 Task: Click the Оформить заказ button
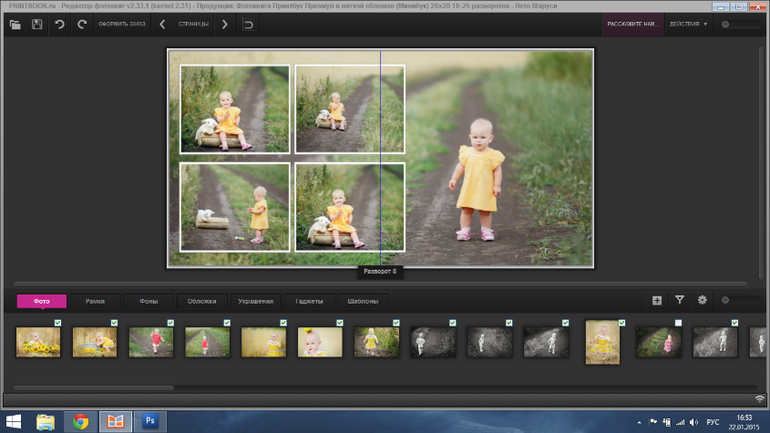(x=121, y=24)
